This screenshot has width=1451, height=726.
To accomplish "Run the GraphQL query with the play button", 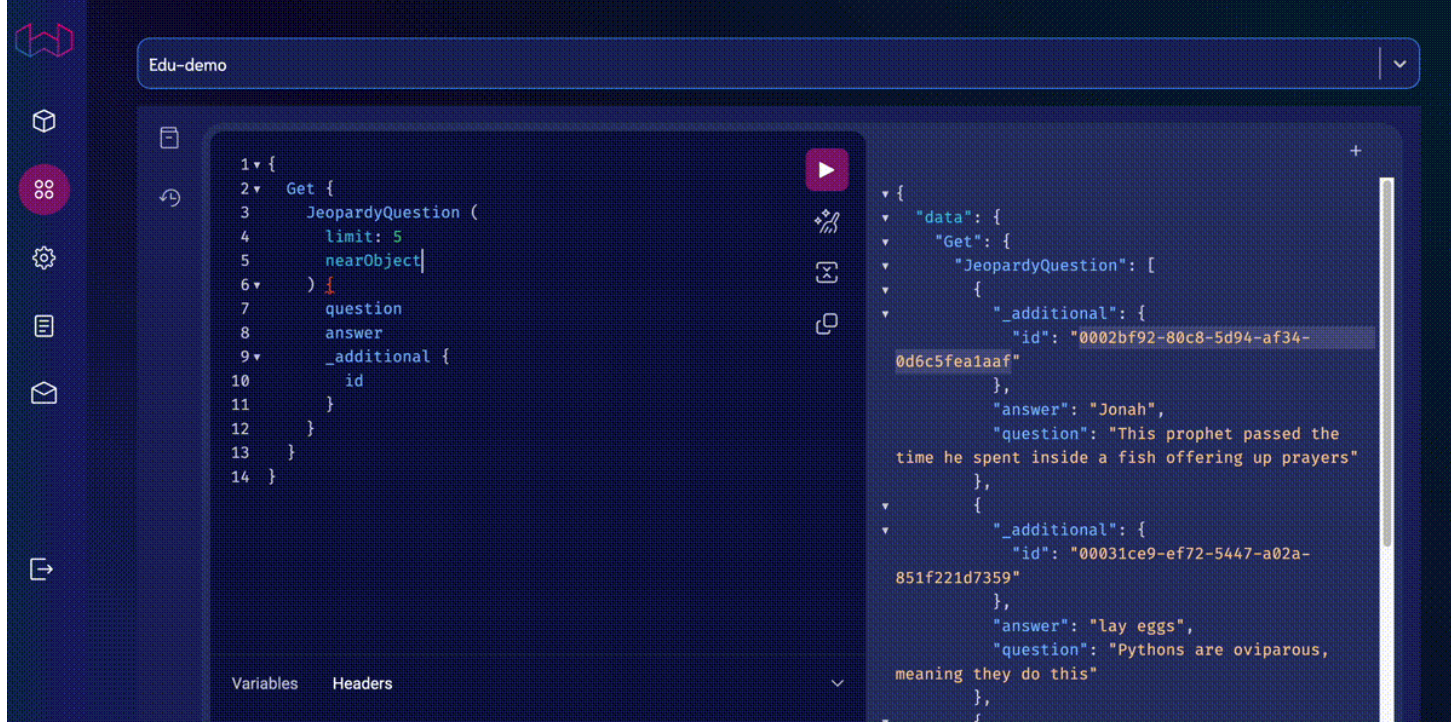I will (x=827, y=170).
